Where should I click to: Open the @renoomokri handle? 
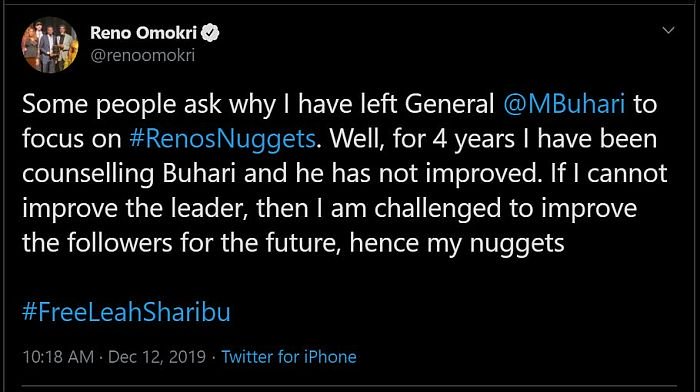click(x=143, y=55)
